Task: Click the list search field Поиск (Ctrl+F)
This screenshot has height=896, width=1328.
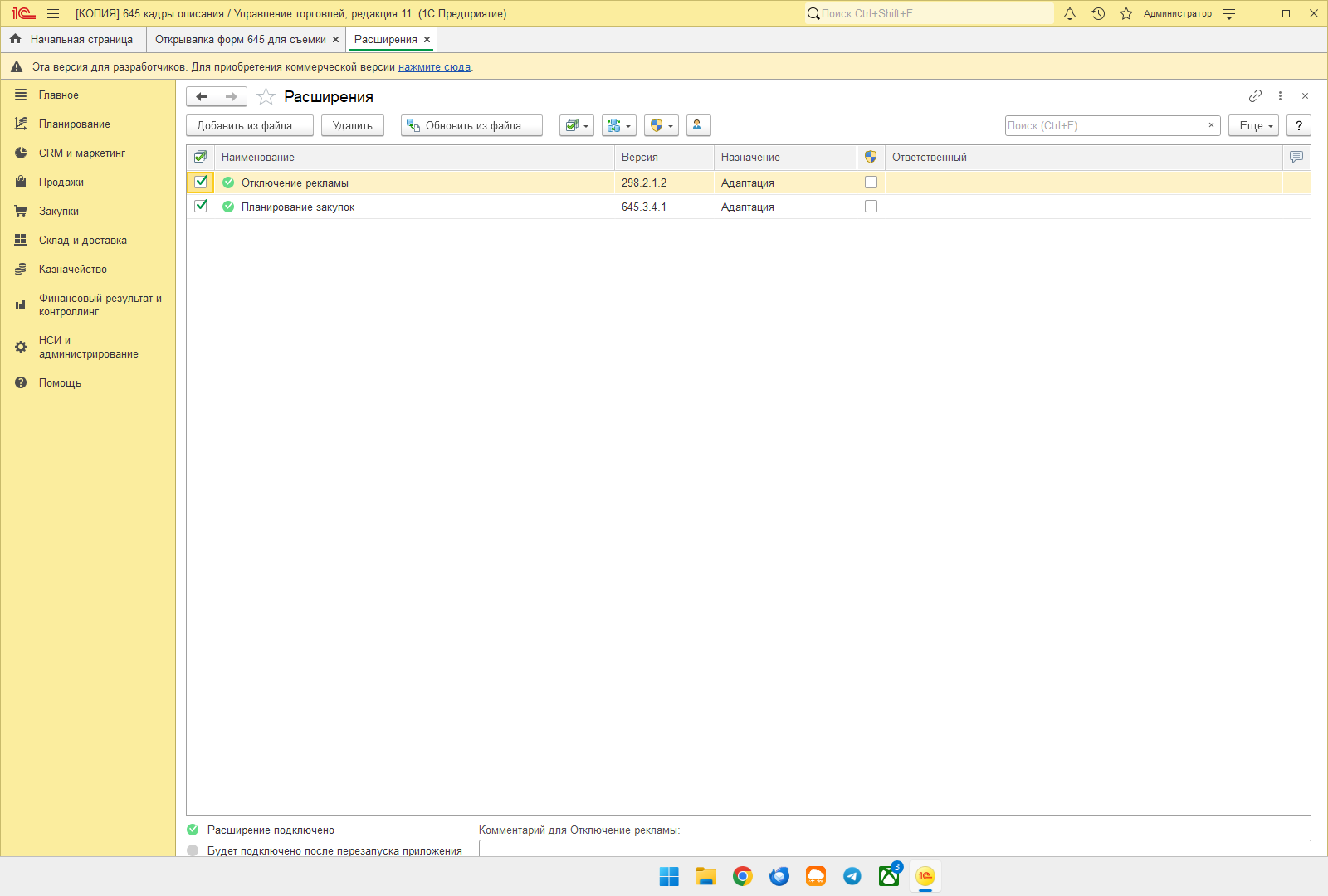Action: click(x=1104, y=125)
